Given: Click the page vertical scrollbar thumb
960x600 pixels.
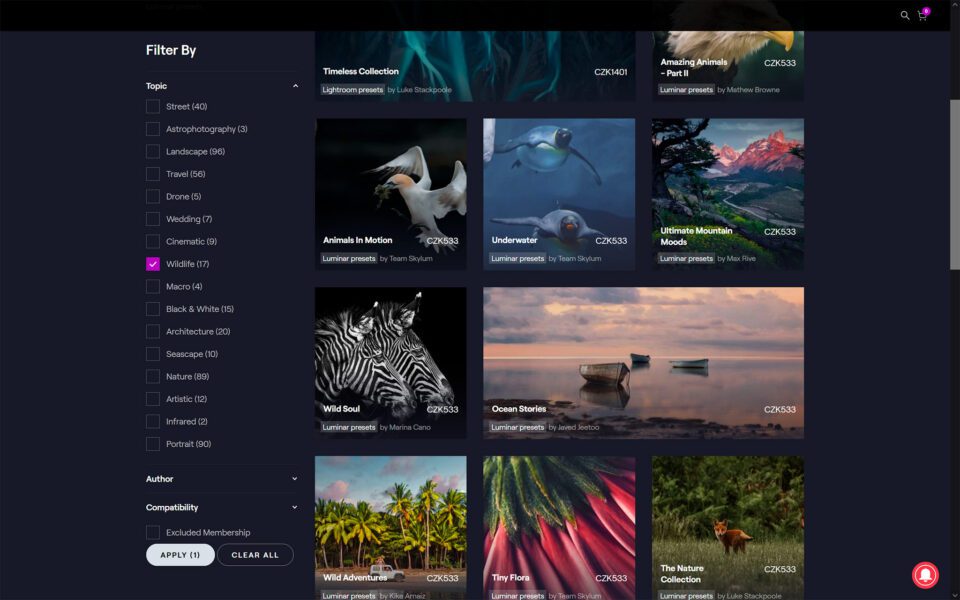Looking at the screenshot, I should click(x=954, y=184).
